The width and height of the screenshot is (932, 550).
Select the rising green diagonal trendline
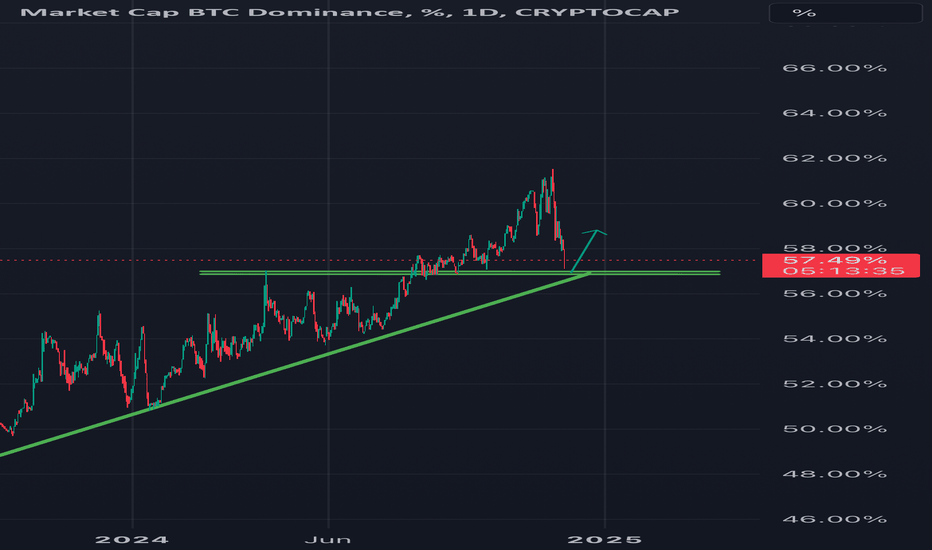[297, 364]
